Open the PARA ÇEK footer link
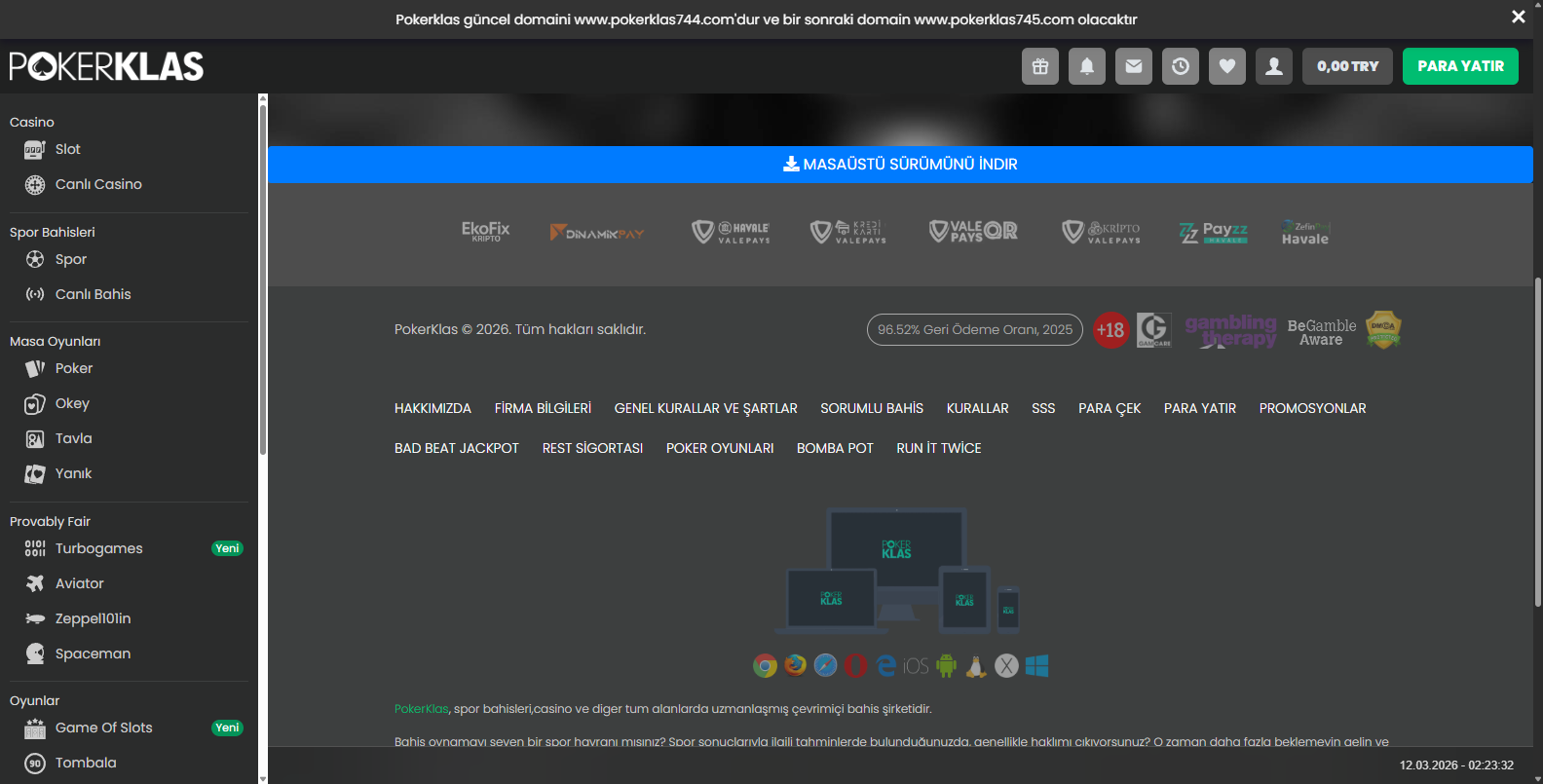This screenshot has width=1543, height=784. [x=1110, y=408]
